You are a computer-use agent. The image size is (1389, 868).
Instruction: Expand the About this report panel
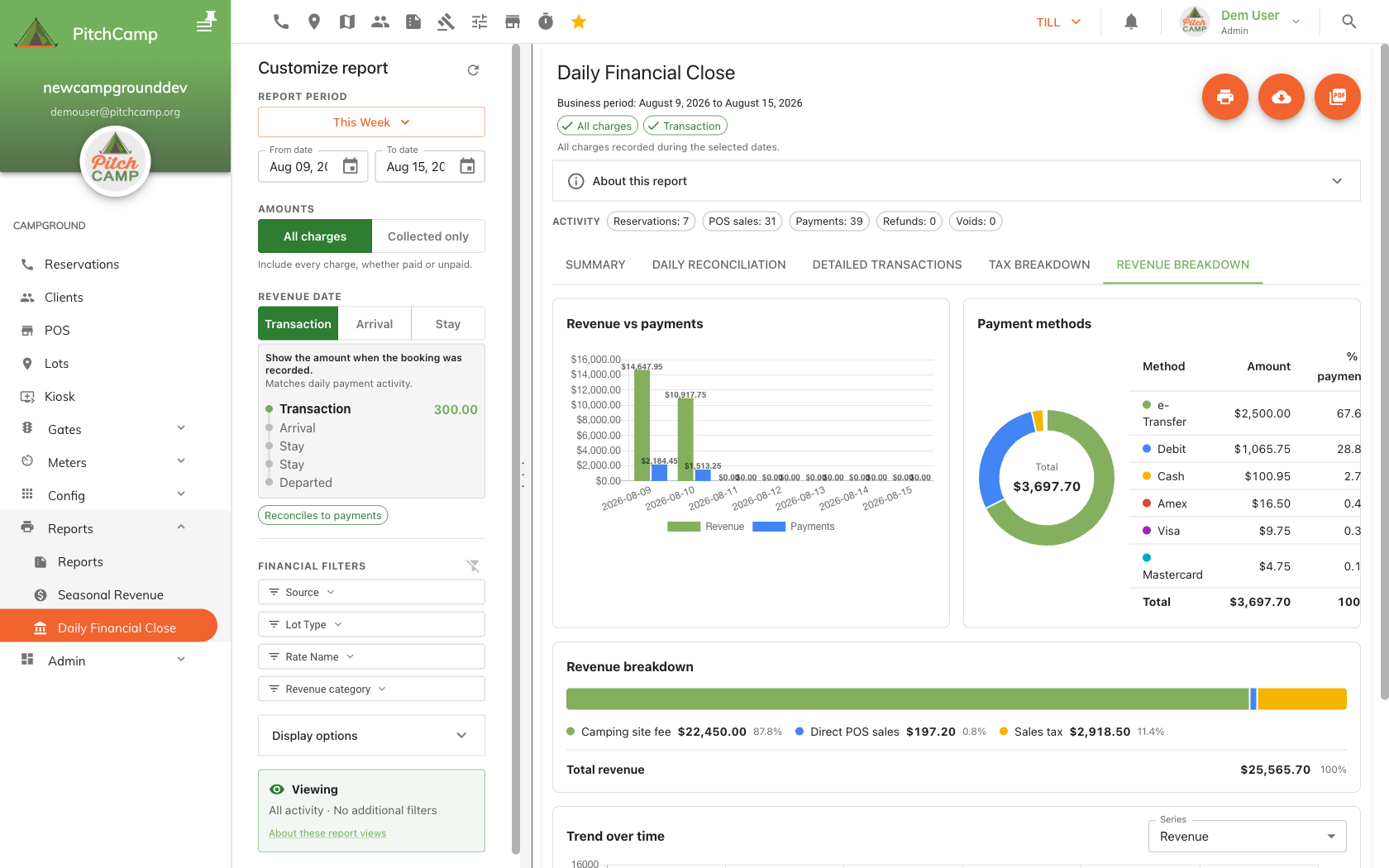(957, 181)
